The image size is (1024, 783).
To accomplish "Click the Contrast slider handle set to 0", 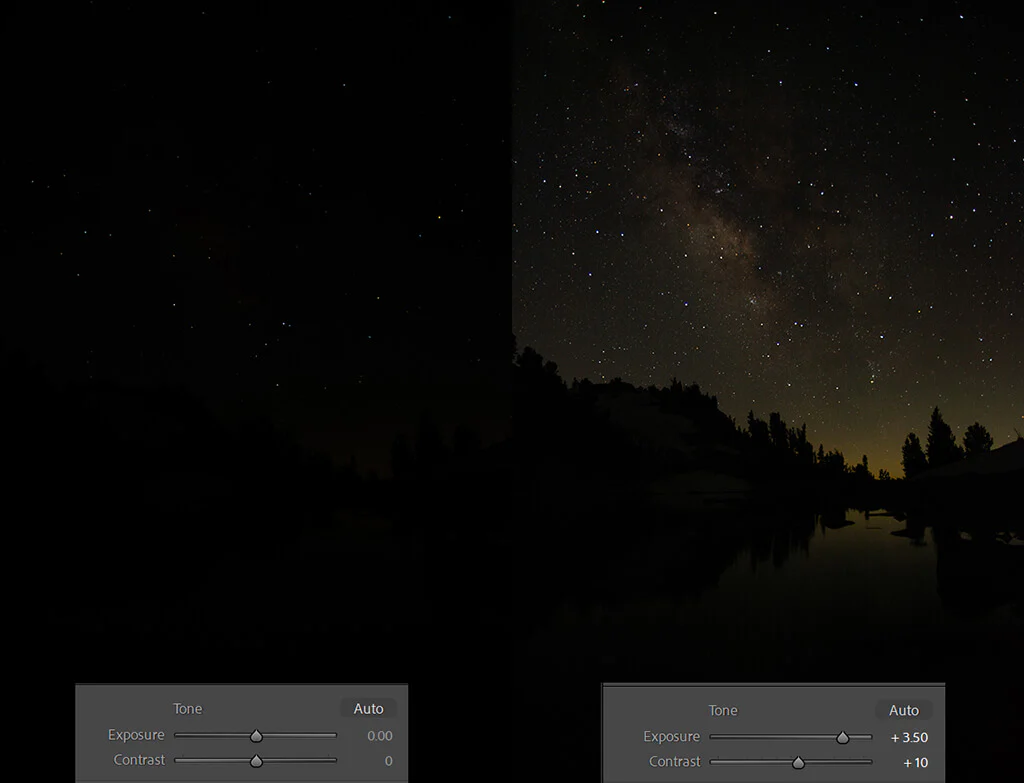I will tap(256, 761).
